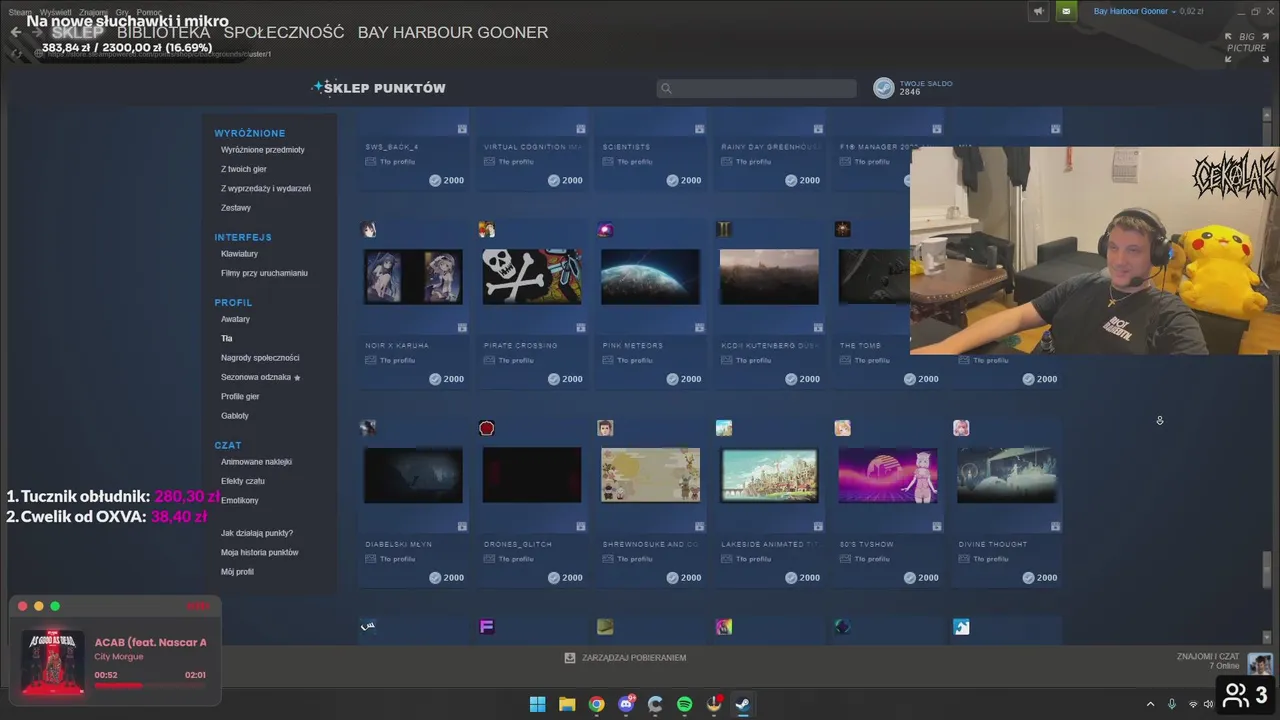Open the green mail notification icon
The height and width of the screenshot is (720, 1280).
1066,11
